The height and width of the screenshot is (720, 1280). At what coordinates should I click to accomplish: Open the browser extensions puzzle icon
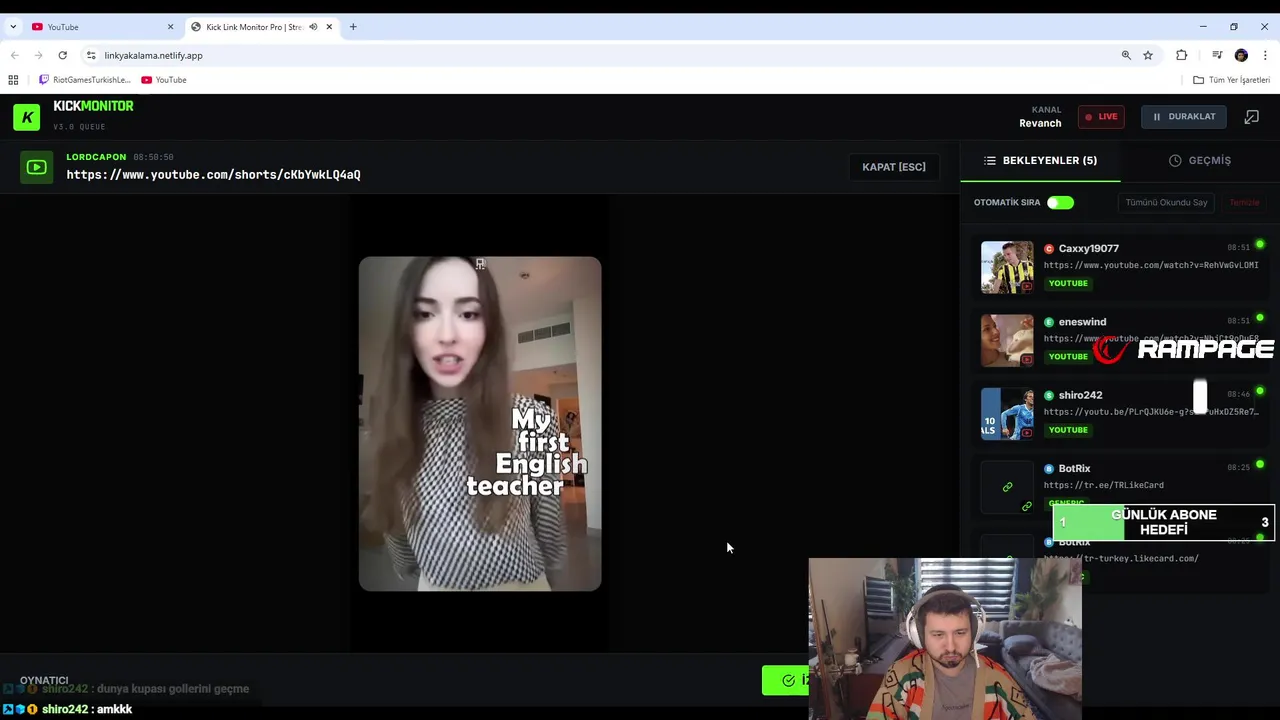[x=1182, y=55]
